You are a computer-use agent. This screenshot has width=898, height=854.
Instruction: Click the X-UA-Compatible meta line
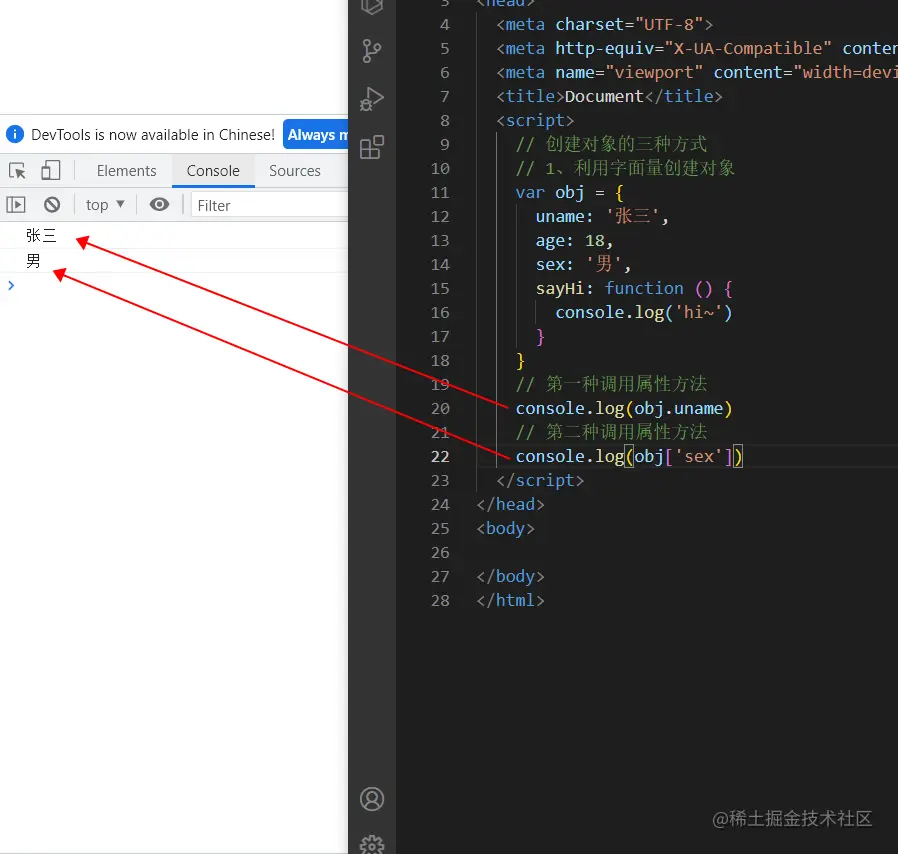point(697,48)
